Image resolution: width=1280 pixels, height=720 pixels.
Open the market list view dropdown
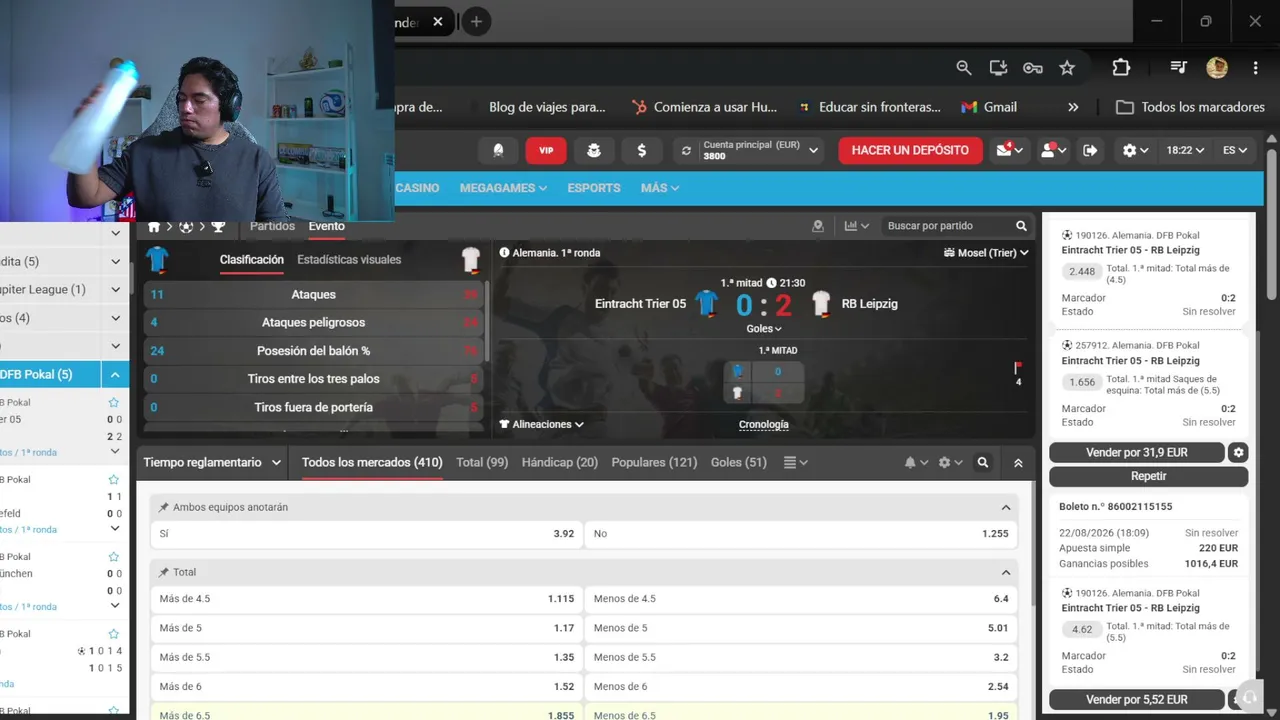coord(796,462)
